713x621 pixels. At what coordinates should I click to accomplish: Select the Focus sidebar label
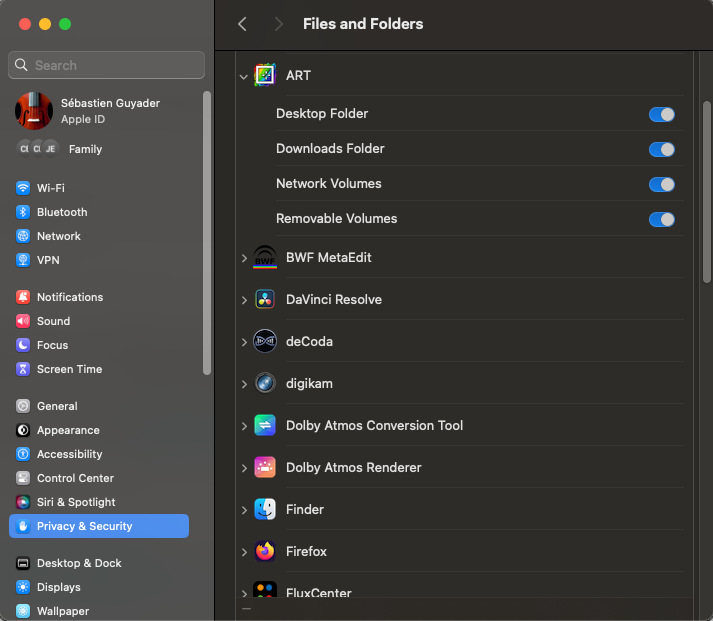click(x=52, y=345)
